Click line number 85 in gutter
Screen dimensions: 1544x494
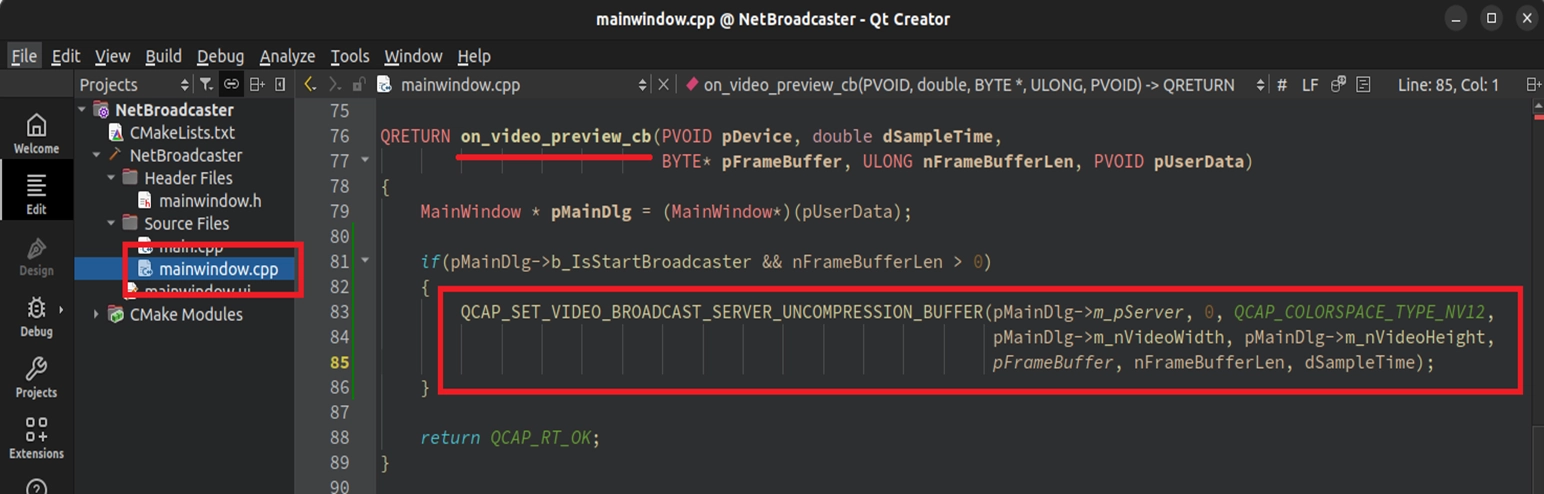(x=338, y=362)
